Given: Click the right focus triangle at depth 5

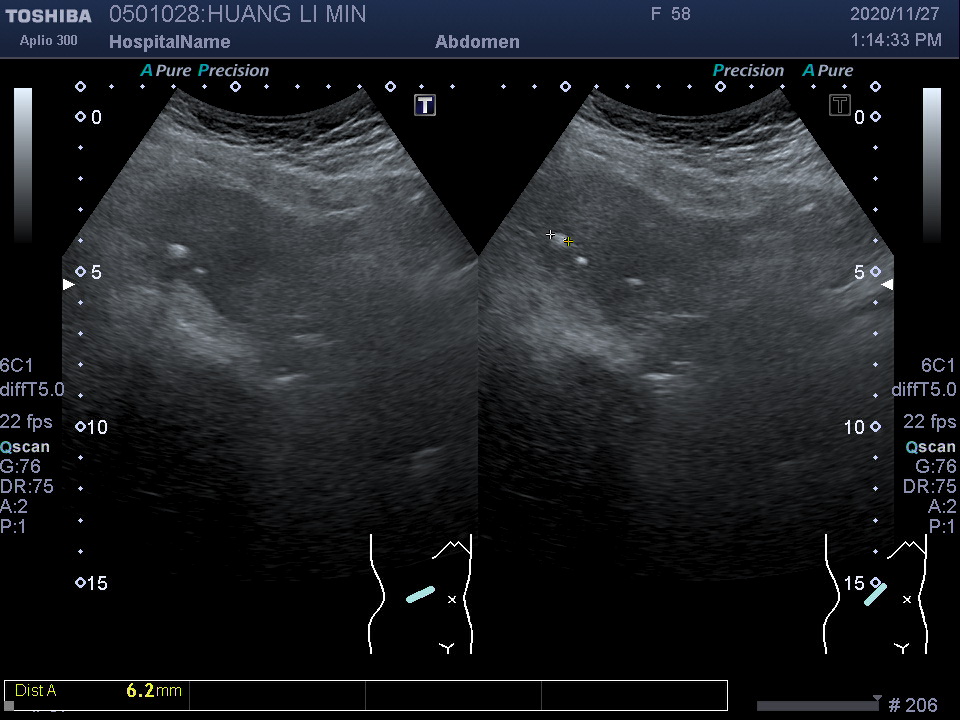Looking at the screenshot, I should pyautogui.click(x=887, y=285).
